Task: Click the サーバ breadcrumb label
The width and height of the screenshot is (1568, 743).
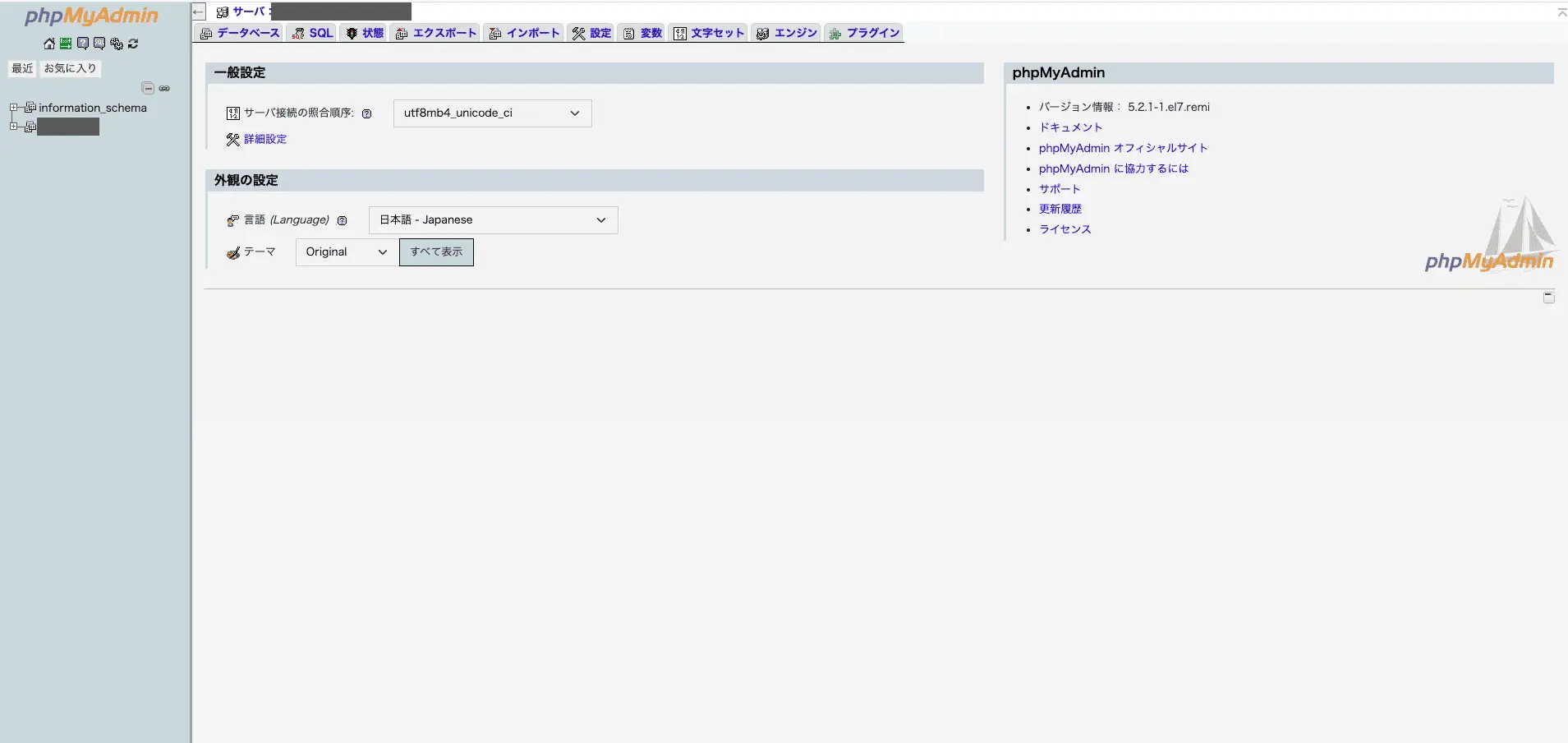Action: pyautogui.click(x=250, y=12)
